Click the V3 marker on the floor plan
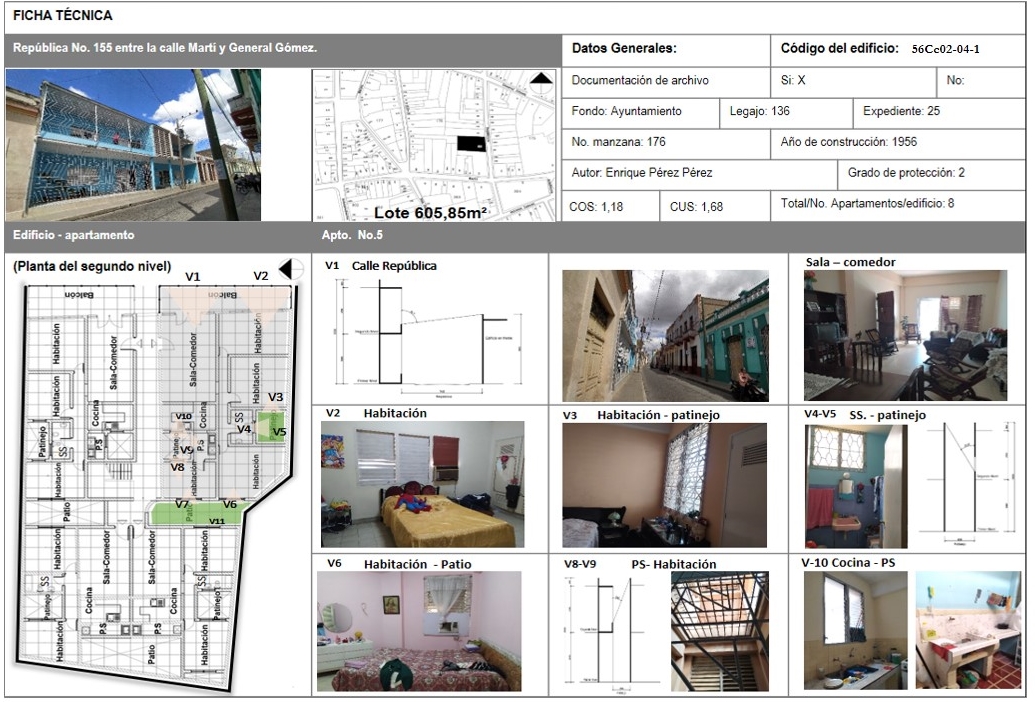The height and width of the screenshot is (702, 1035). click(x=275, y=397)
